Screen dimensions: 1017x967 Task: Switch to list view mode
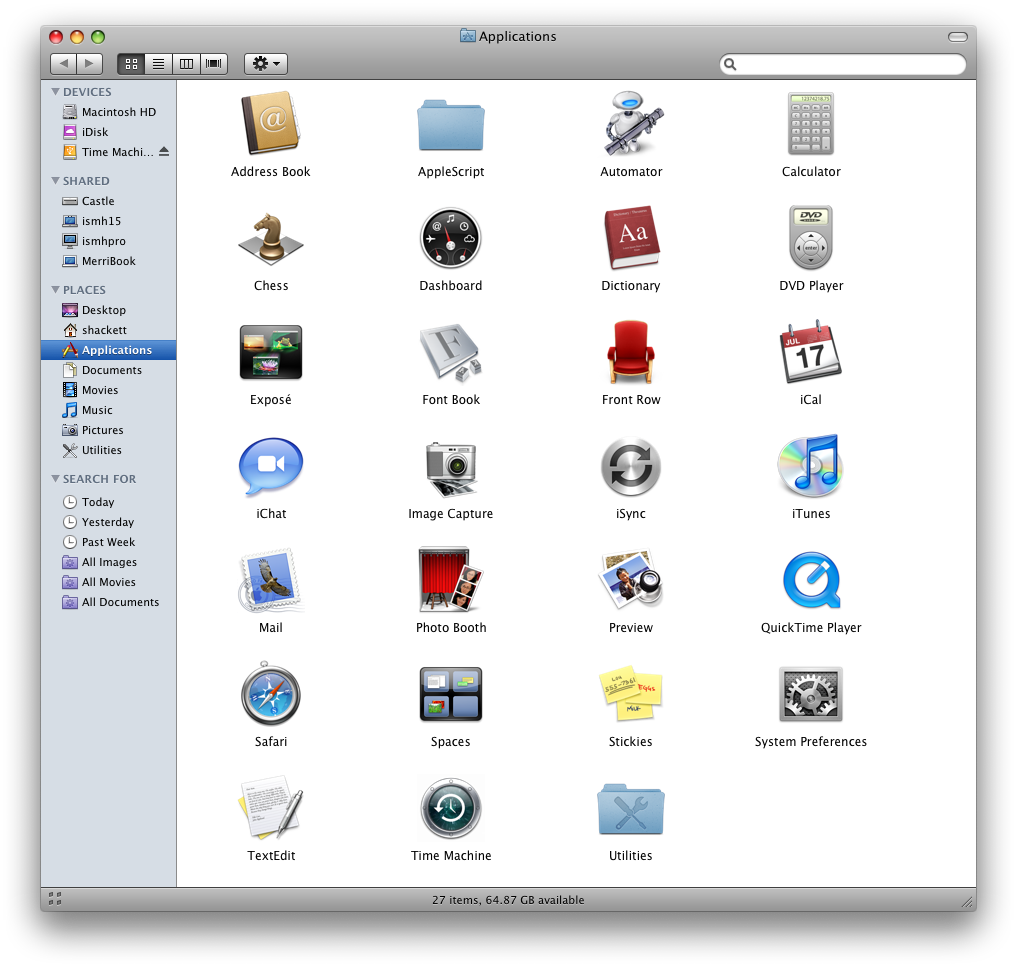(158, 64)
